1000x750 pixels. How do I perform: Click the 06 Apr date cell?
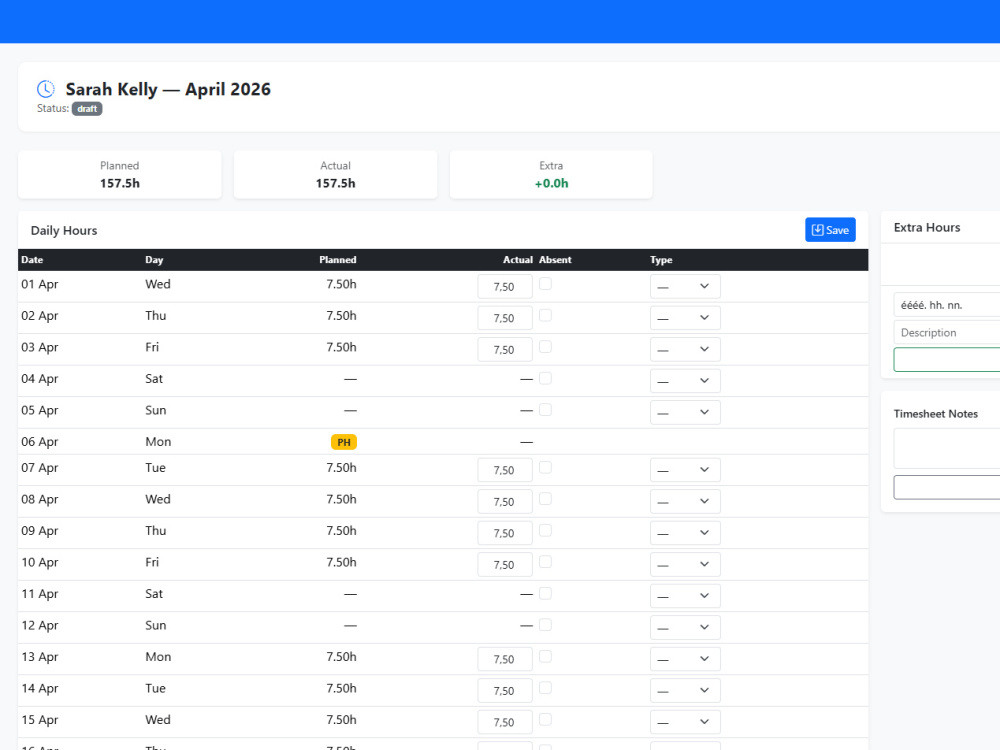40,442
